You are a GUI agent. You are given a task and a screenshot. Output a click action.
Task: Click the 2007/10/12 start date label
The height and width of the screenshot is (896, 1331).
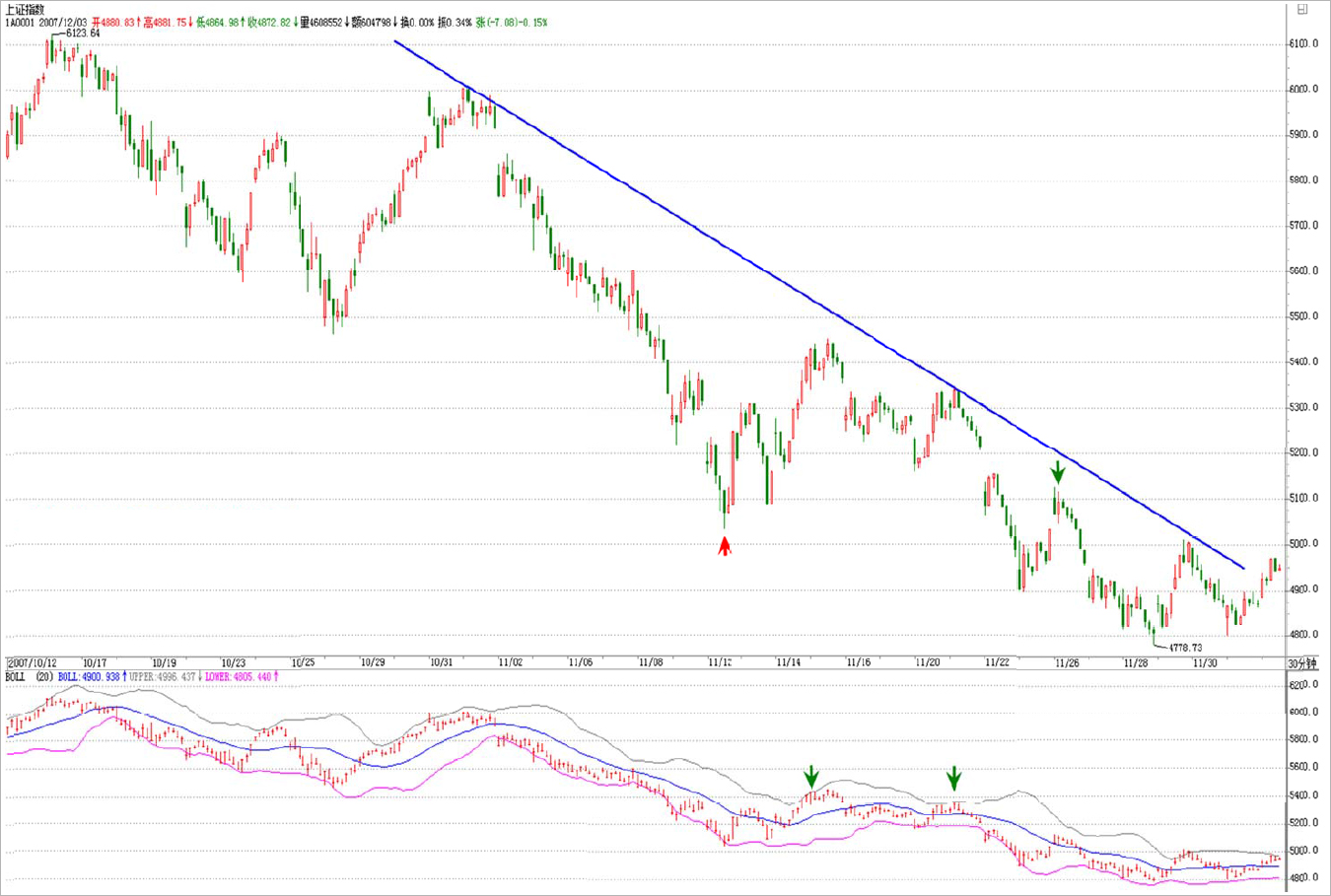(x=33, y=663)
